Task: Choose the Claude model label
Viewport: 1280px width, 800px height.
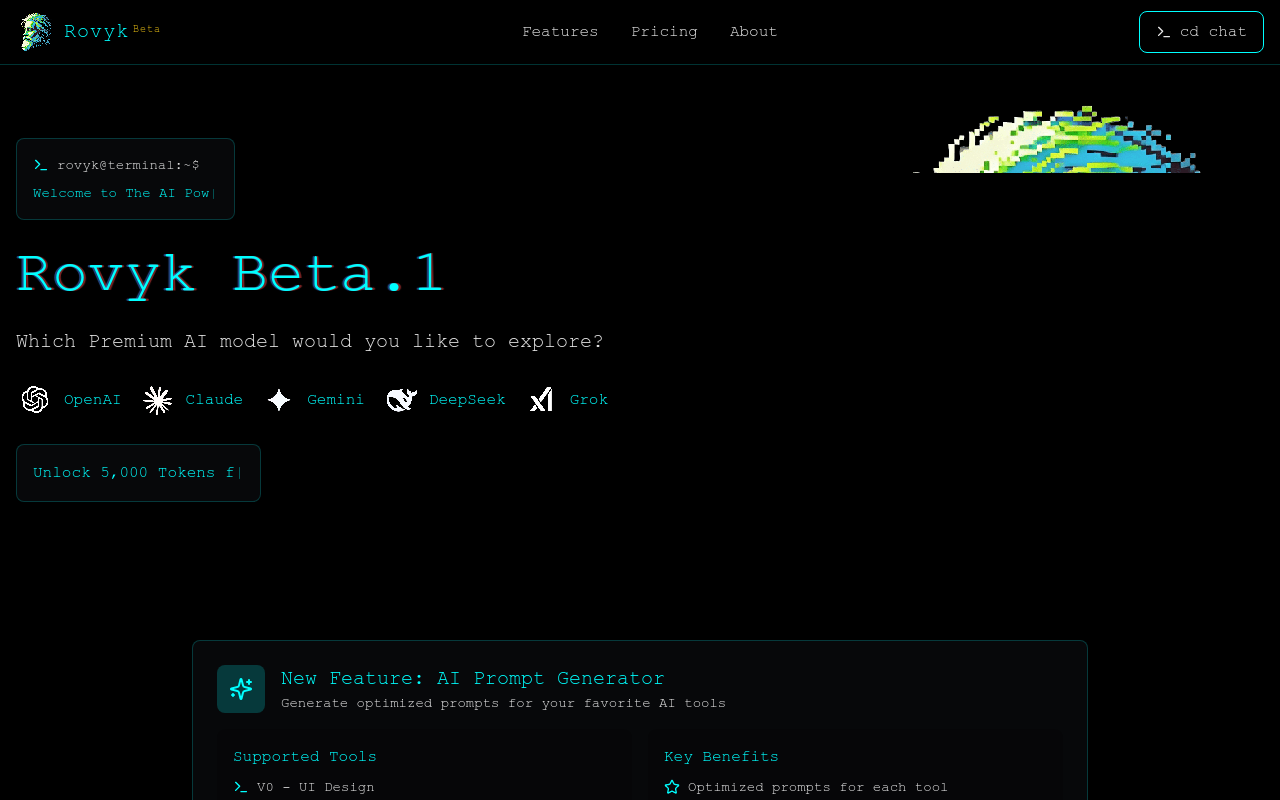Action: [x=214, y=400]
